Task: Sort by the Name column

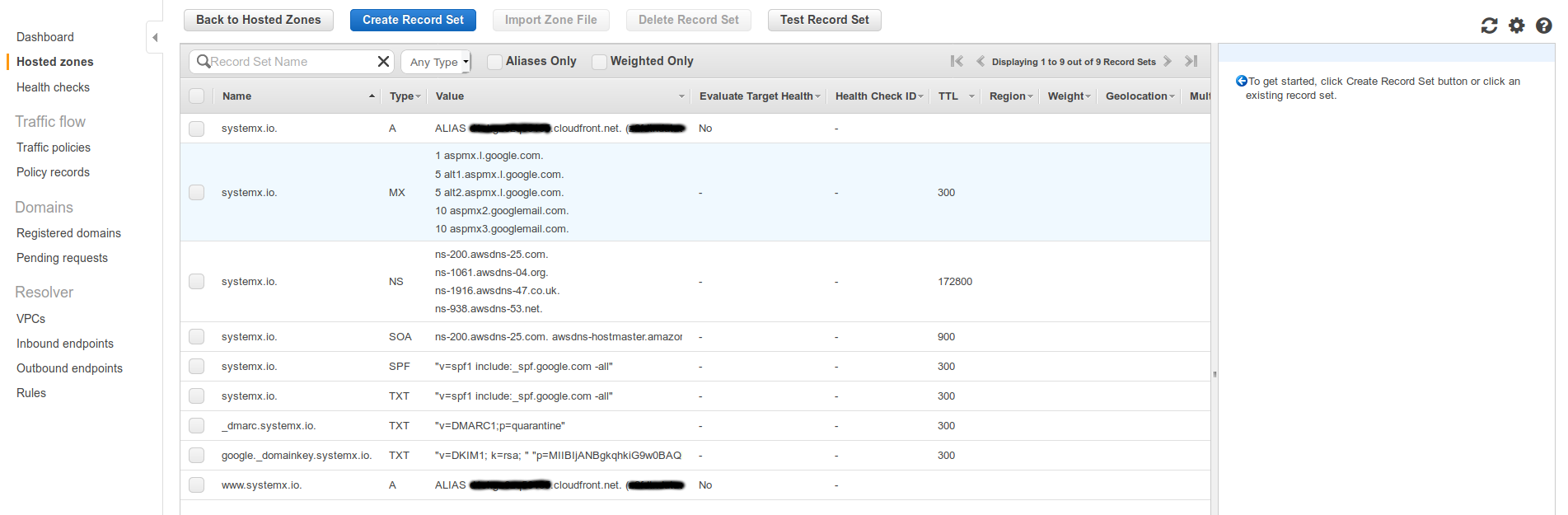Action: [298, 96]
